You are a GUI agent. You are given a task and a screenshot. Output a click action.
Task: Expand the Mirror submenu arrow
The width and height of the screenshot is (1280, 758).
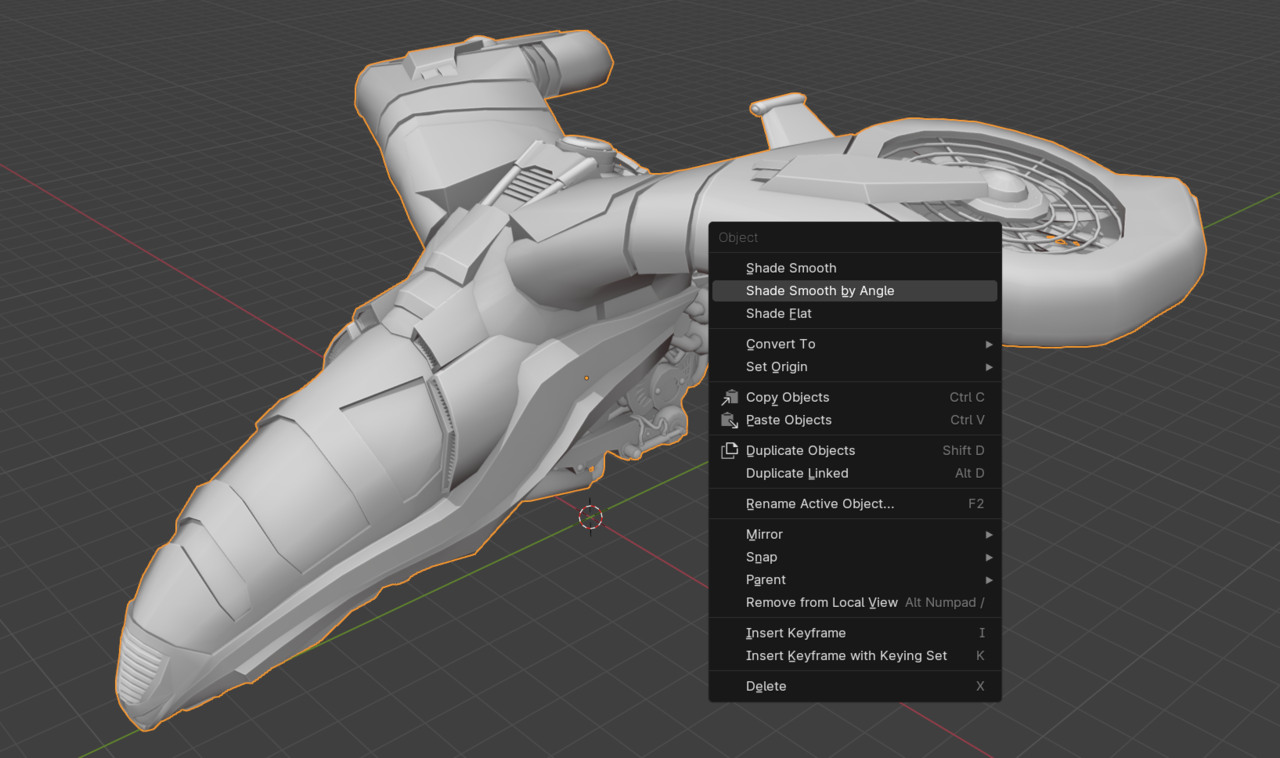[989, 534]
